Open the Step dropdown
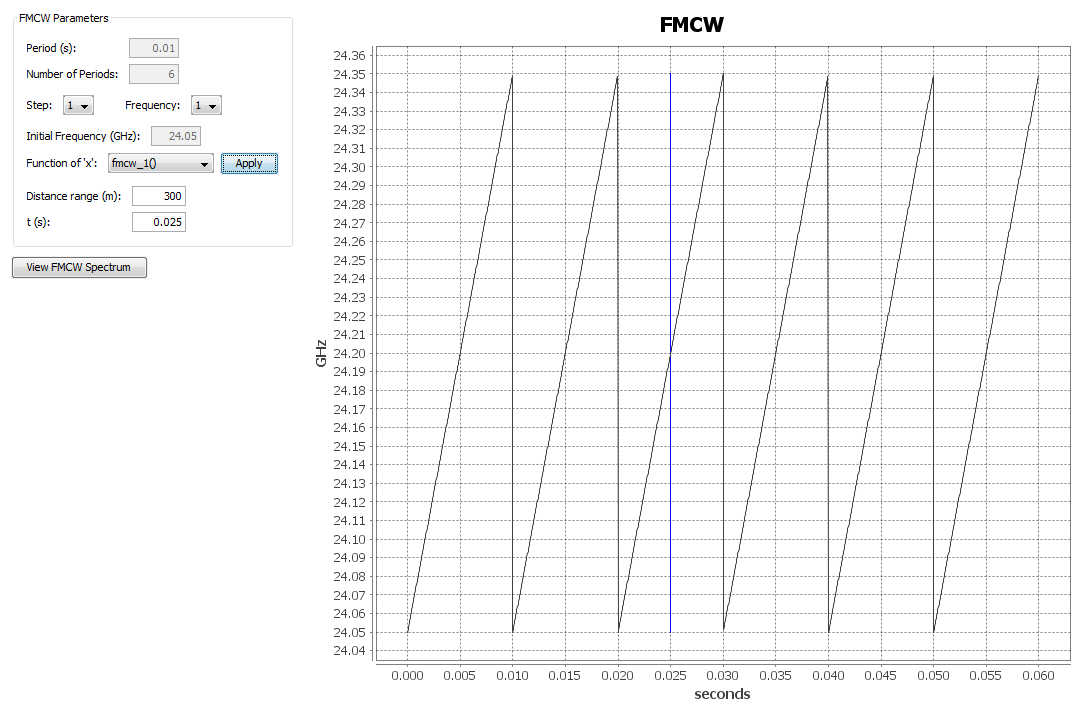This screenshot has height=715, width=1088. pos(77,105)
